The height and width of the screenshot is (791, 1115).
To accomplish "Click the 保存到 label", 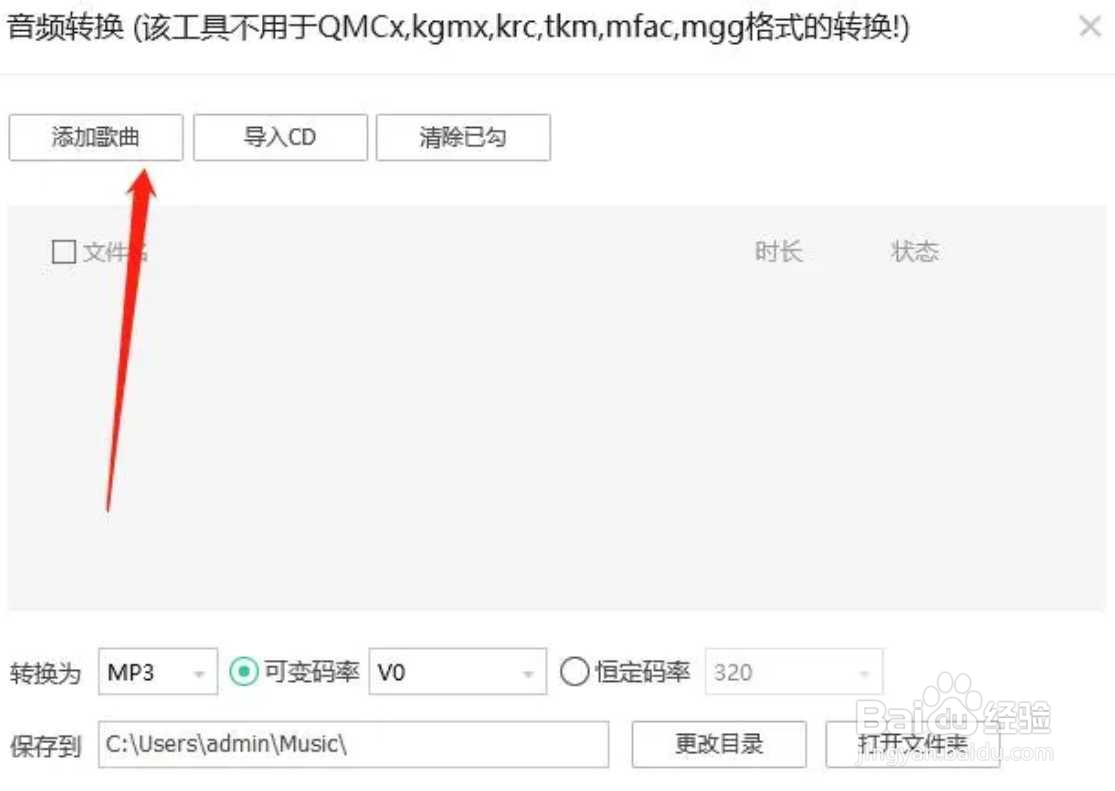I will click(46, 746).
